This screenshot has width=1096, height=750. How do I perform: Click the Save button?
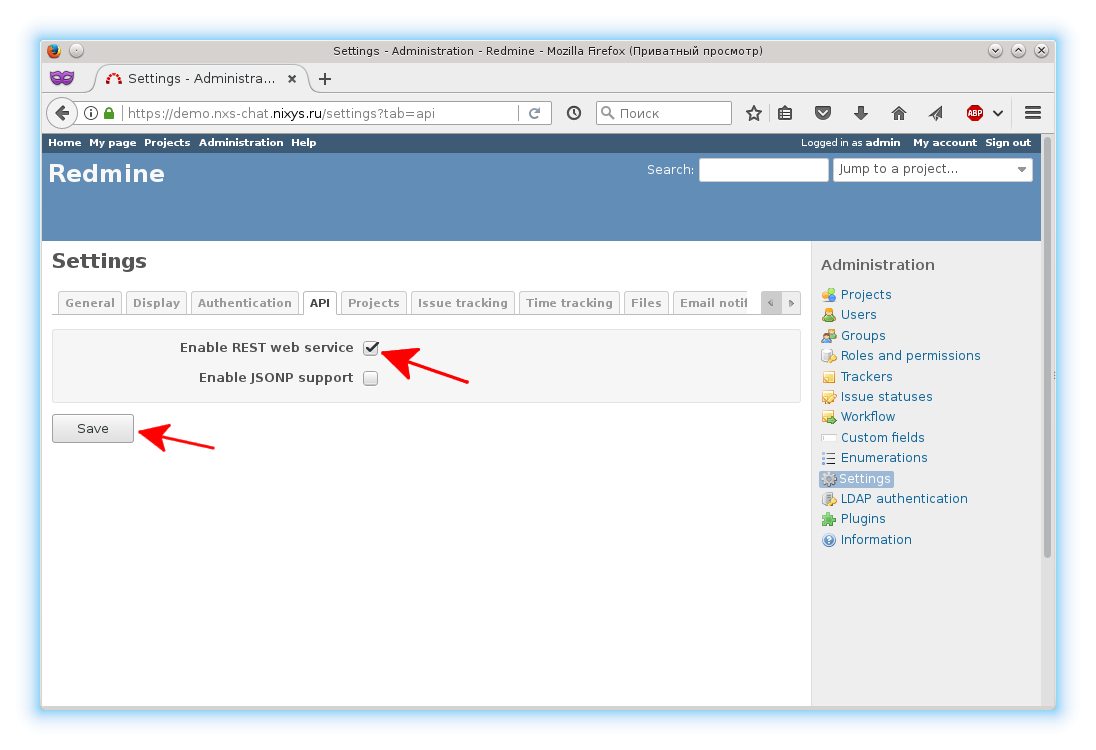[93, 428]
